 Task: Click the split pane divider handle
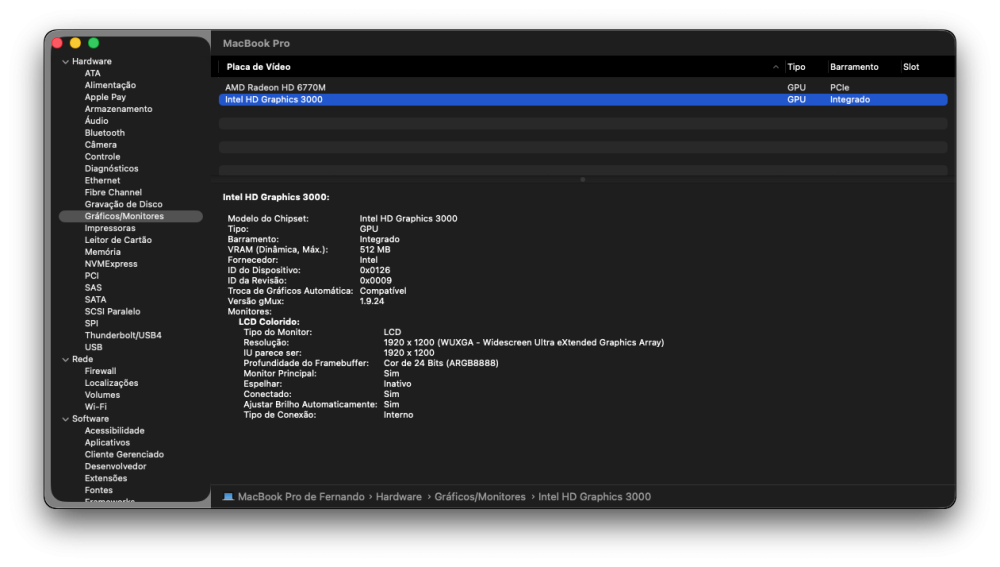coord(582,180)
